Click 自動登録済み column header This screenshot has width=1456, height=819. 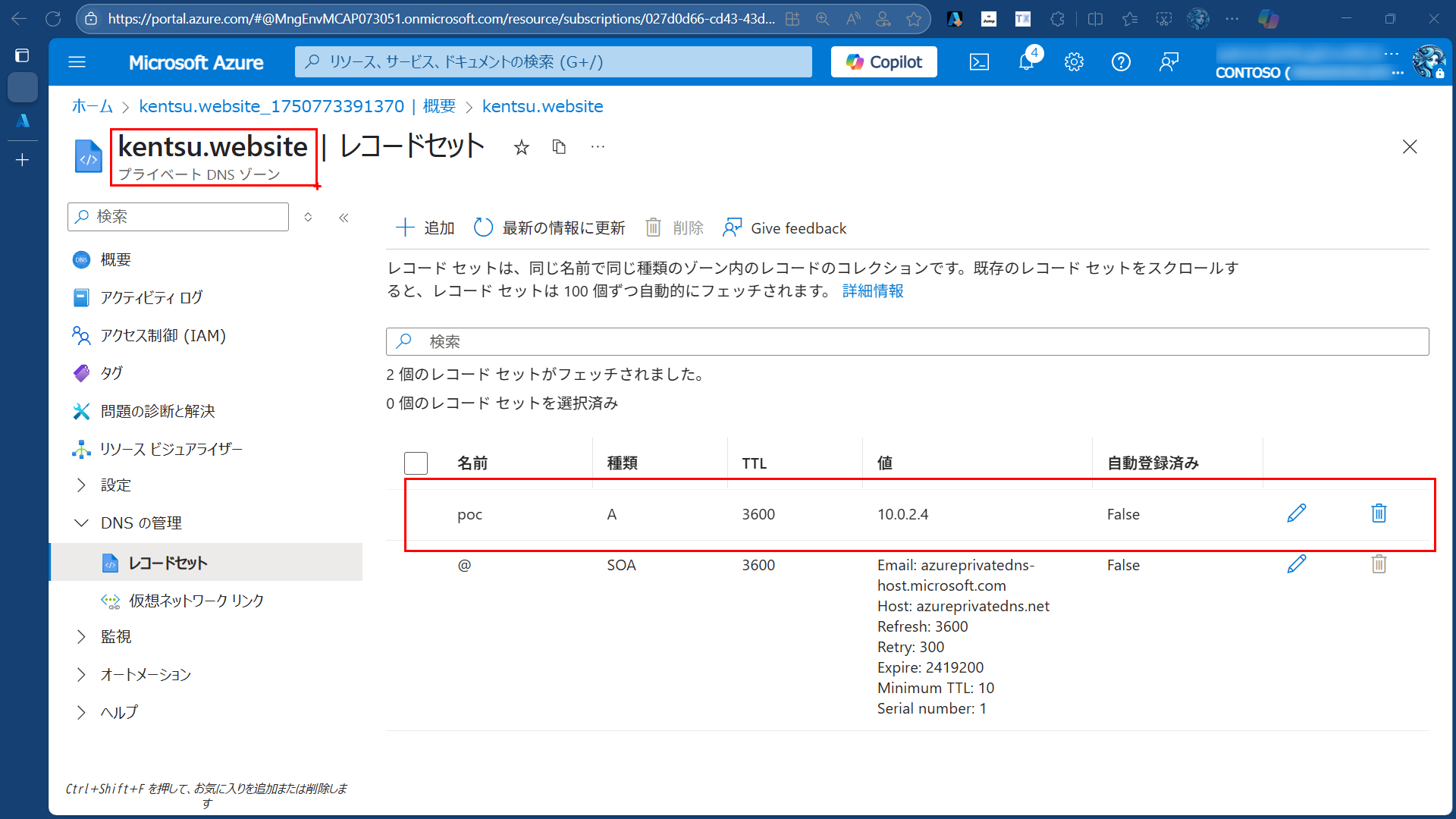coord(1153,463)
